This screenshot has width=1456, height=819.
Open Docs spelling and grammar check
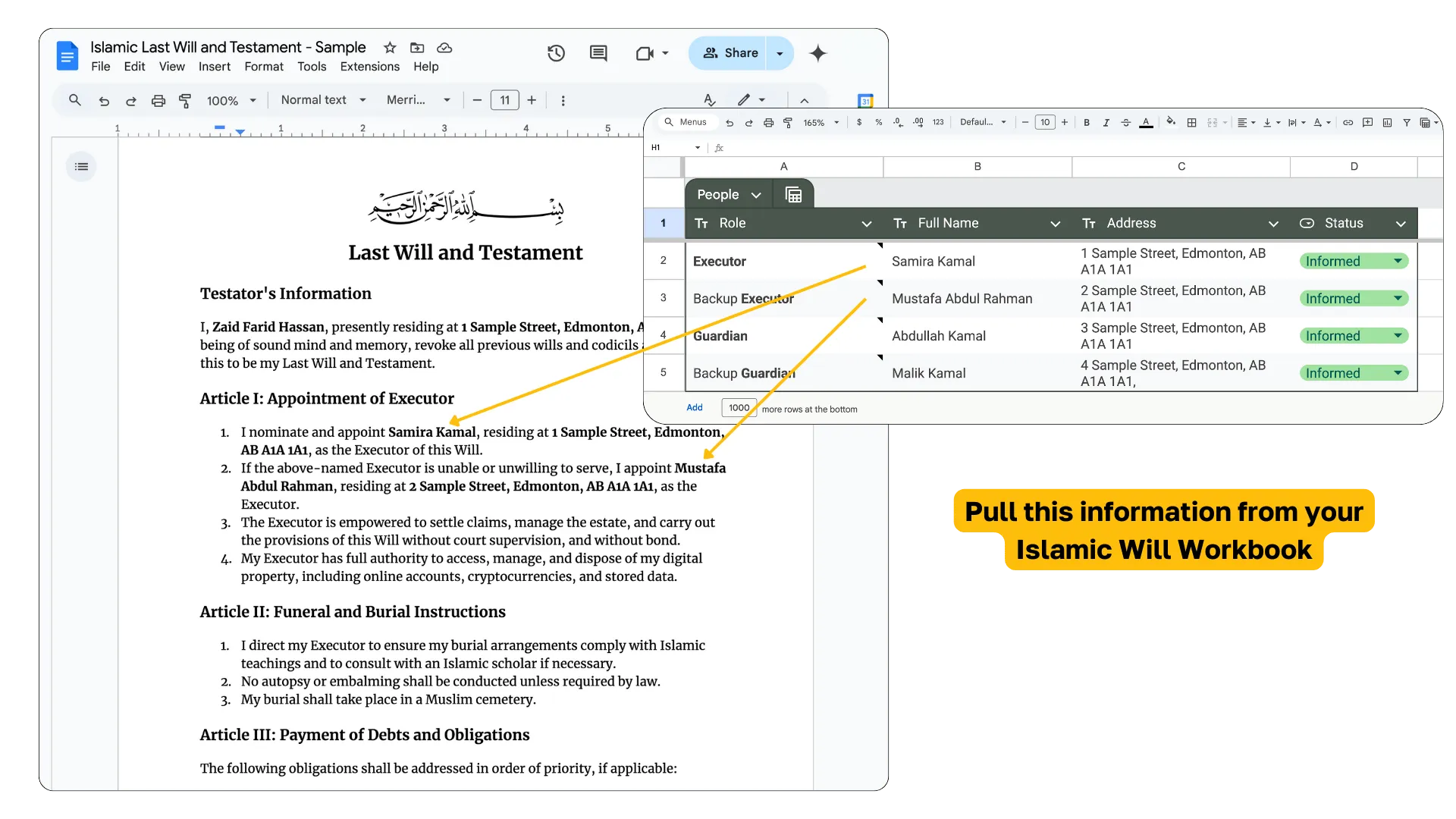point(709,100)
